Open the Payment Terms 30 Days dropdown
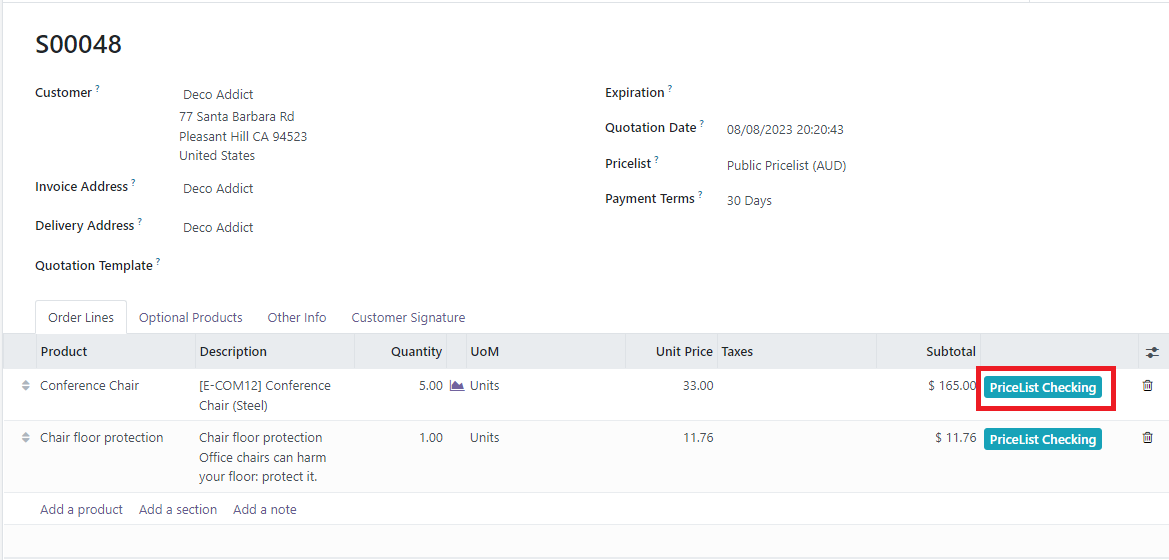 click(749, 201)
